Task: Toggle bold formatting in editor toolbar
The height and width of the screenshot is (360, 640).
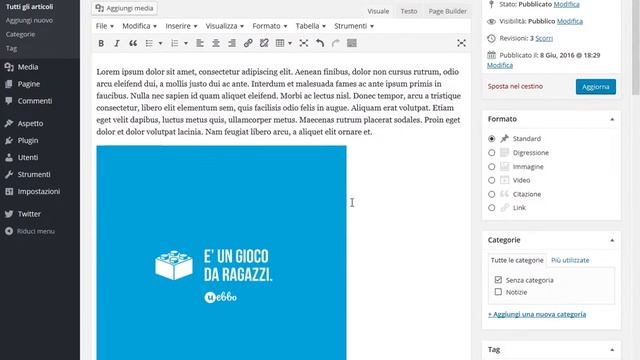Action: 101,43
